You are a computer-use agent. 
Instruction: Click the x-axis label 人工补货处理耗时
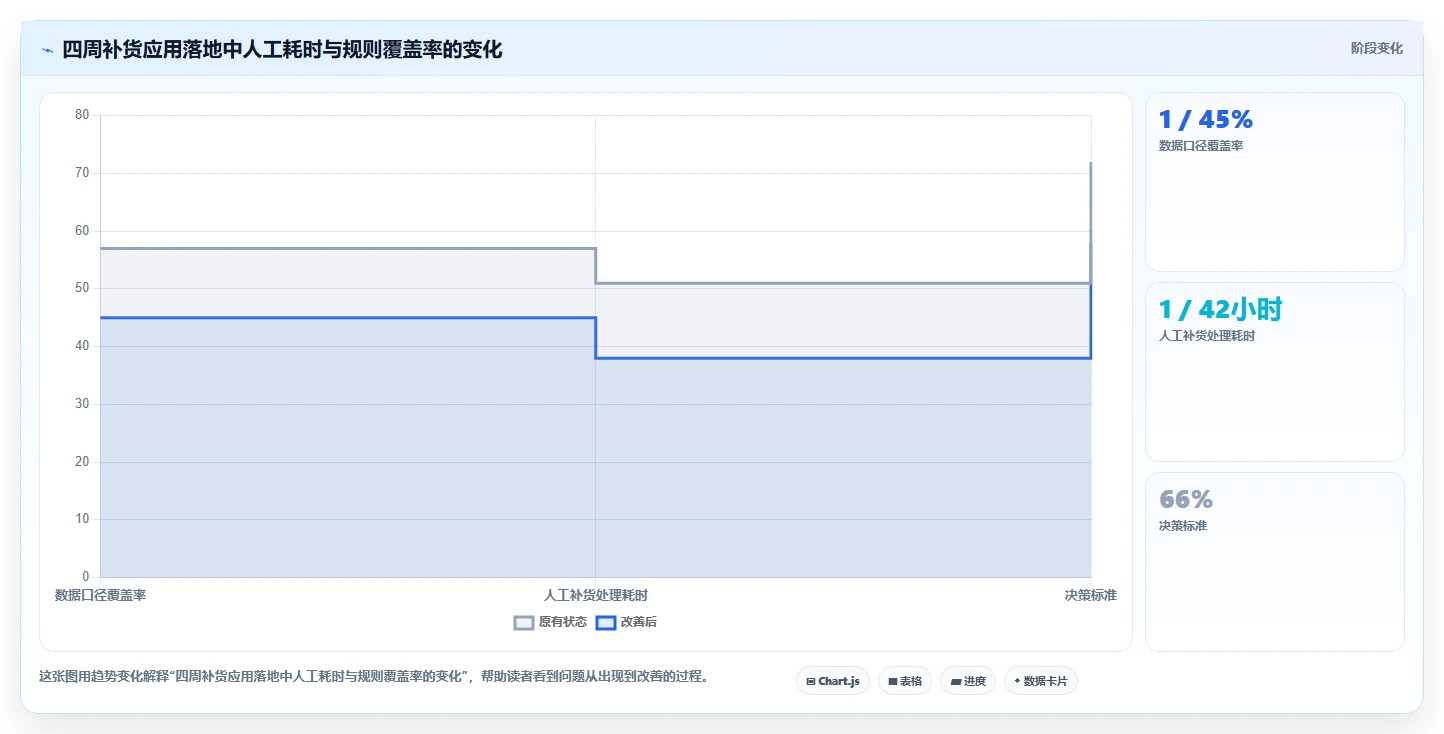(x=596, y=595)
